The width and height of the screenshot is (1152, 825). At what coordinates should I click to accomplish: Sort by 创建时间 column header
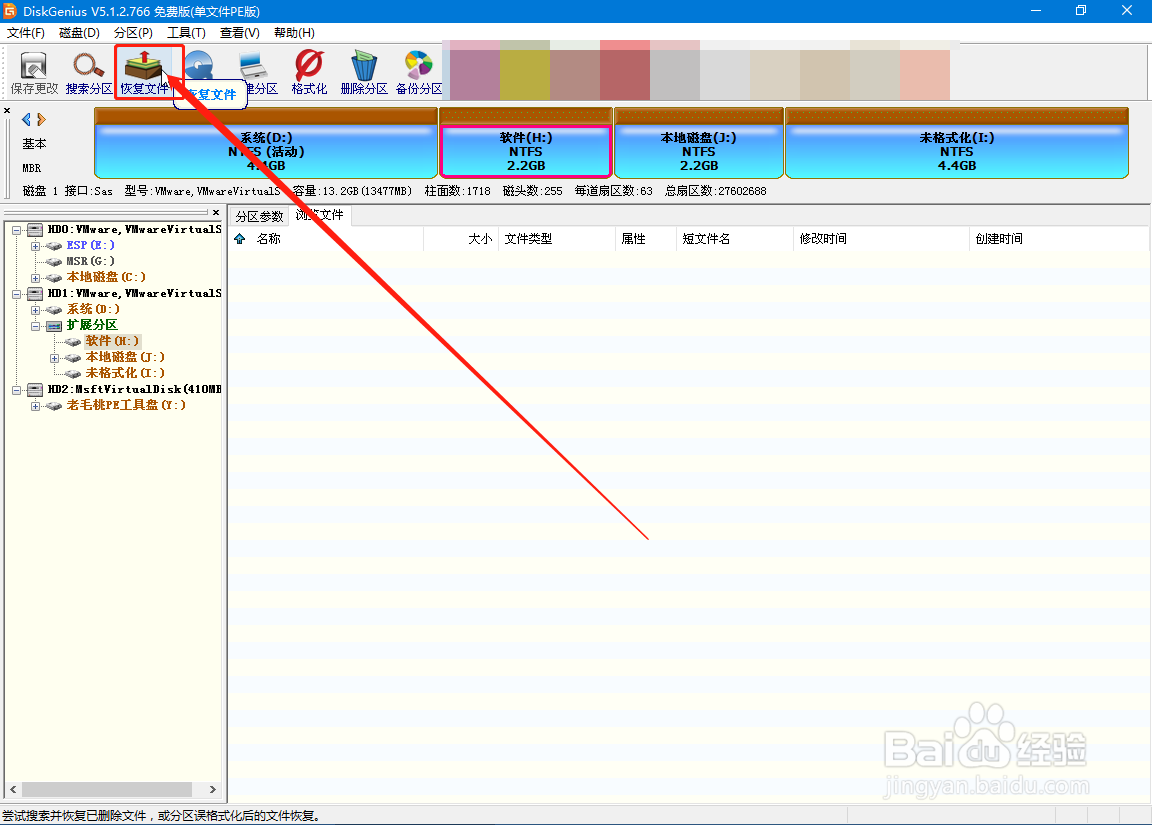pos(1059,239)
